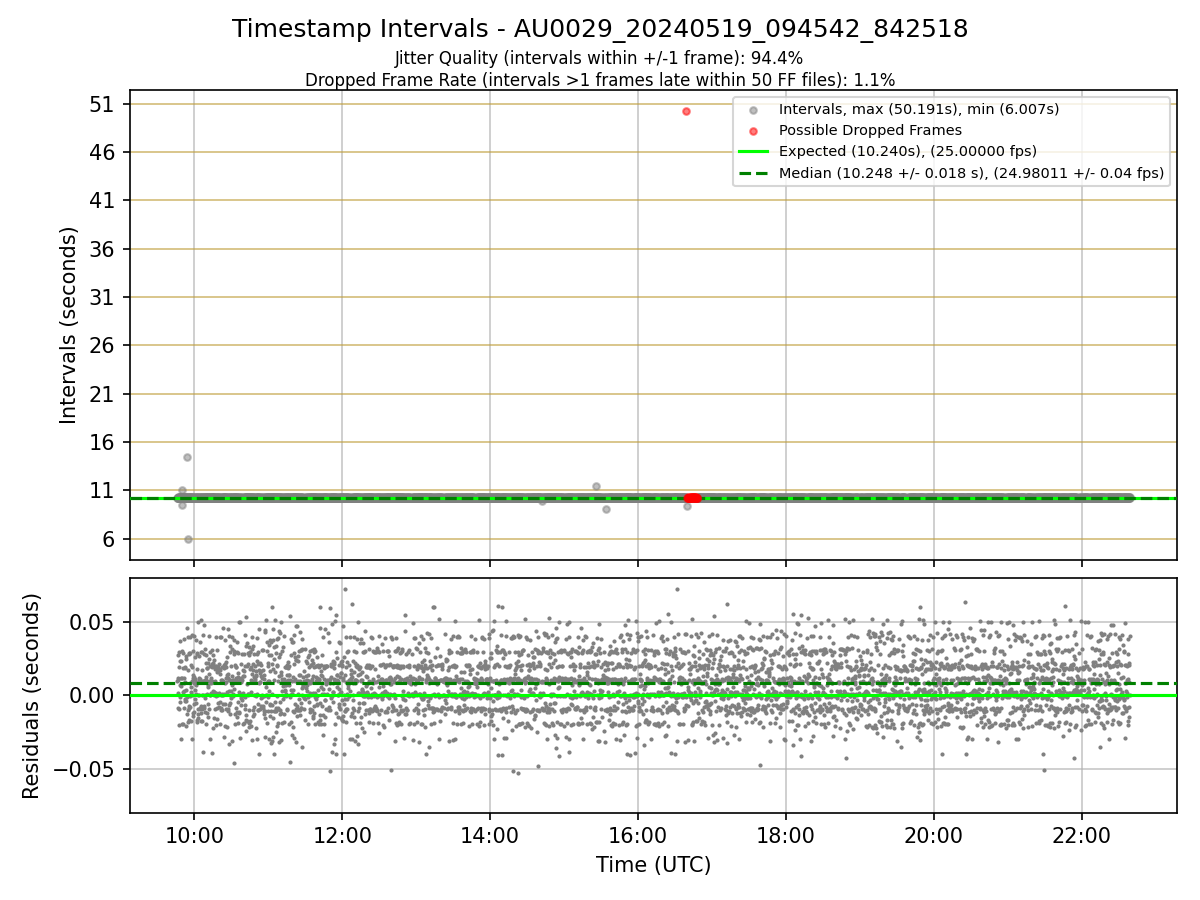Click the '46' tick on intervals axis

103,152
